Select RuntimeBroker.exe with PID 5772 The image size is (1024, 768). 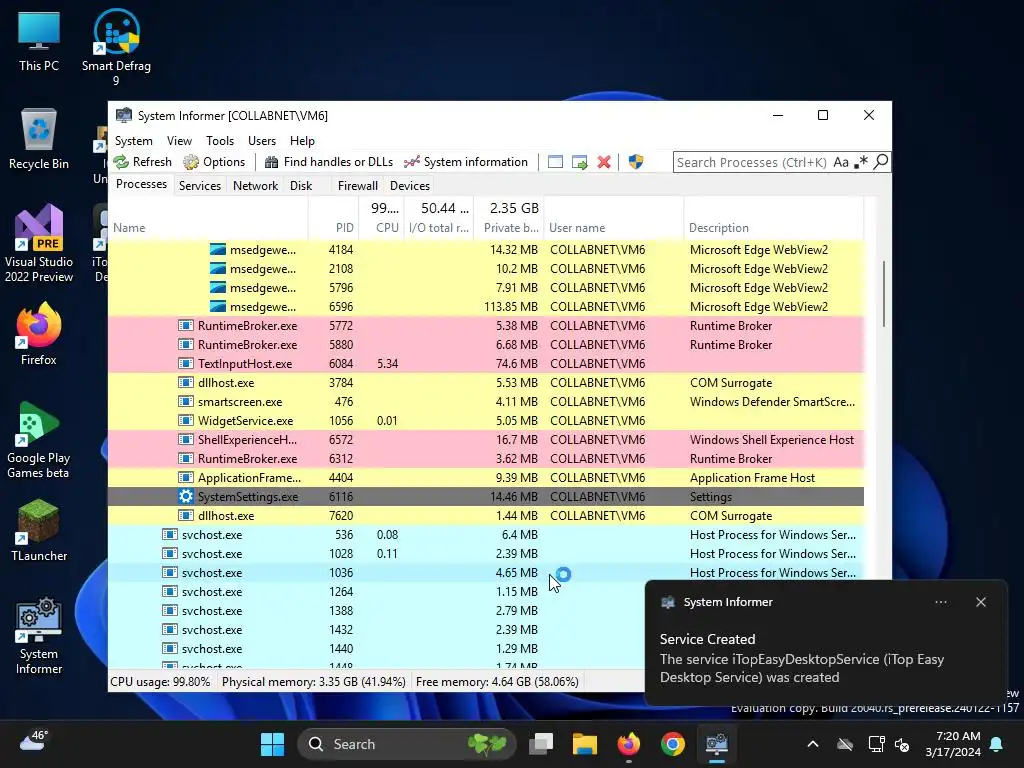click(x=486, y=326)
